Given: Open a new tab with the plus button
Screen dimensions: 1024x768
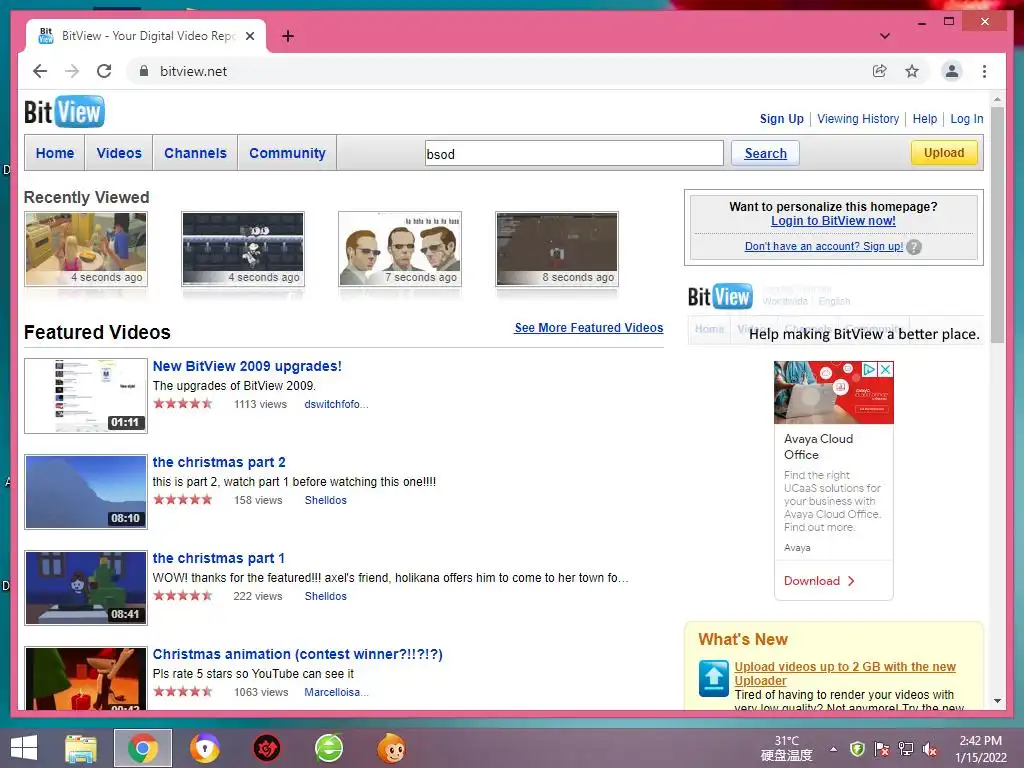Looking at the screenshot, I should point(288,36).
